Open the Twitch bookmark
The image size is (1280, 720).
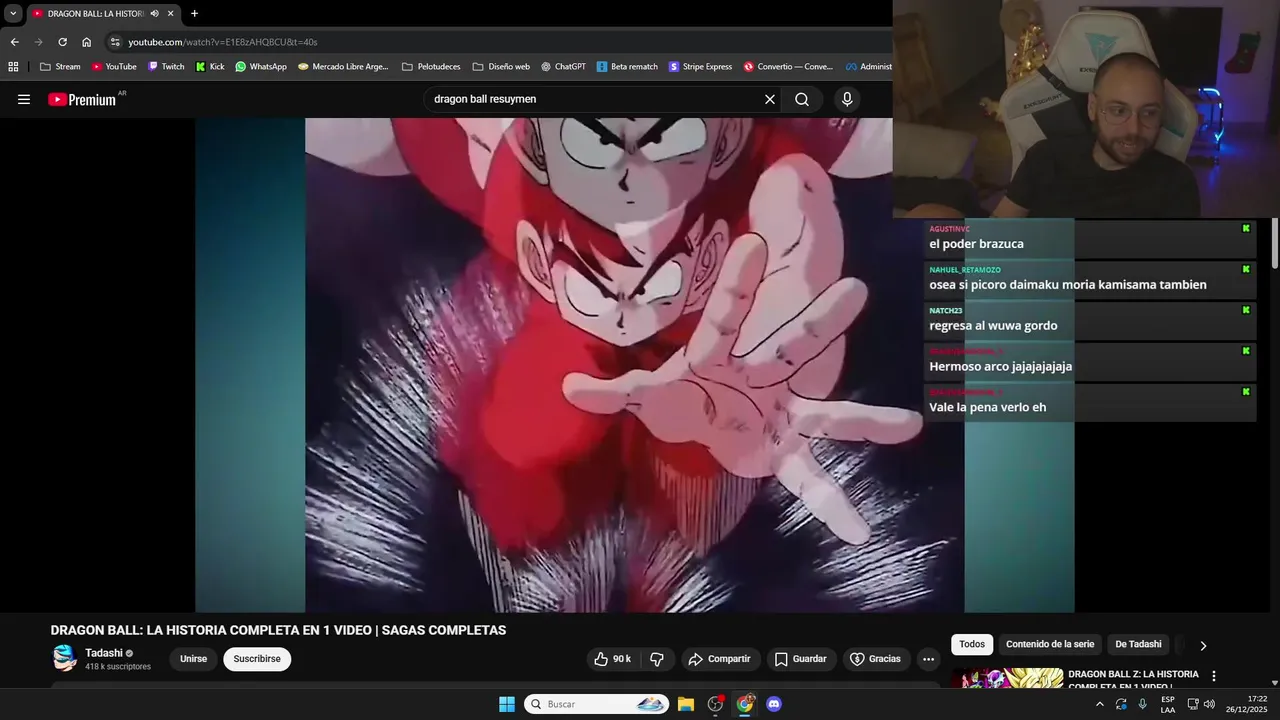pyautogui.click(x=166, y=67)
